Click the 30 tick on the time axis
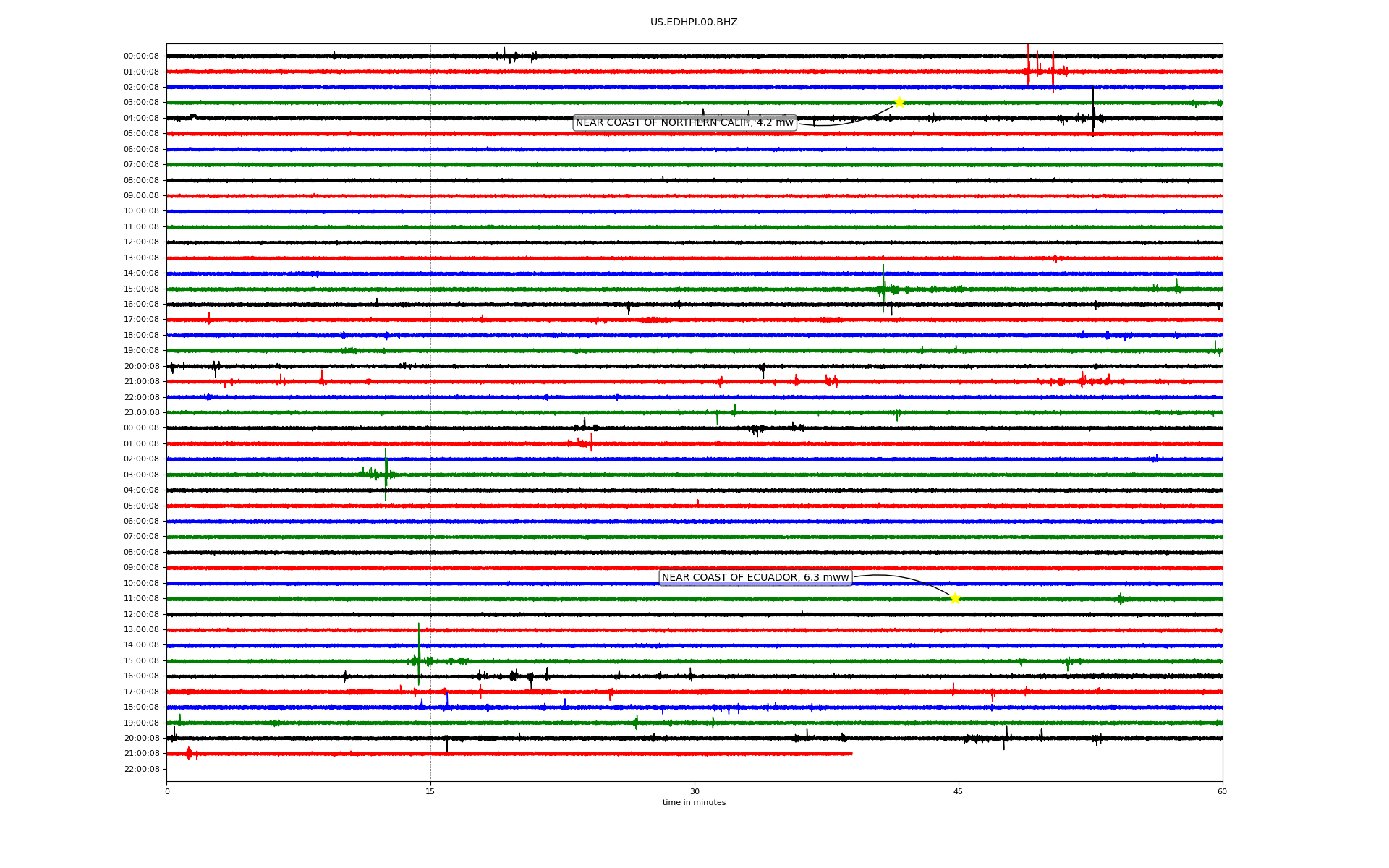 click(x=694, y=791)
